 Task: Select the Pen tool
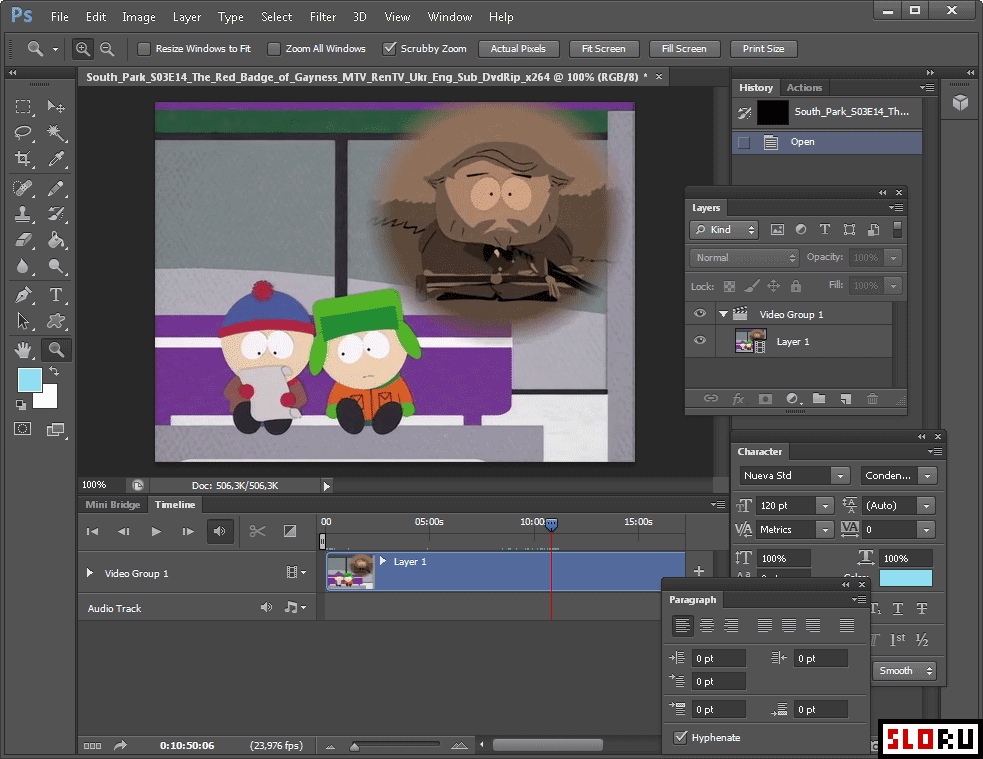coord(23,295)
